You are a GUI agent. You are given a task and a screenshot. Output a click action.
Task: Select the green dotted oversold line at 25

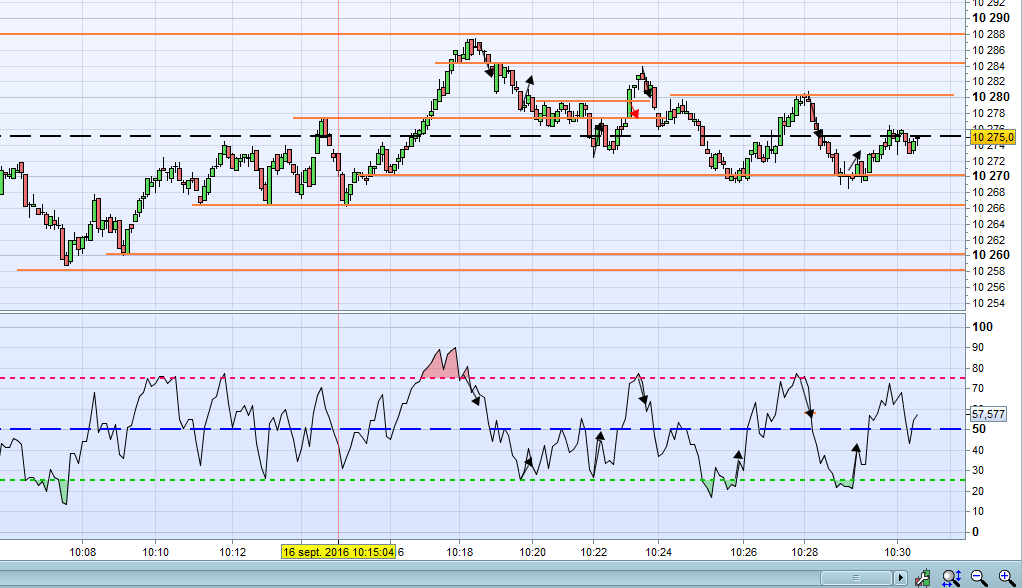[x=482, y=480]
